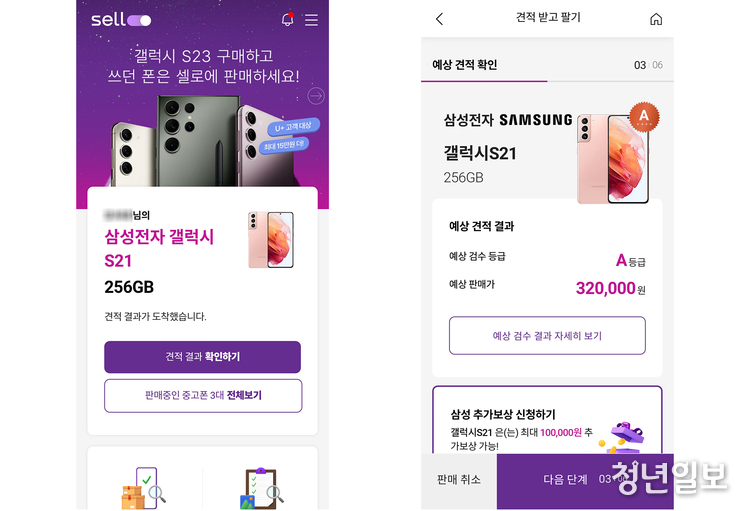Click the banner's circular arrow icon
Screen dimensions: 750x511
coord(316,96)
